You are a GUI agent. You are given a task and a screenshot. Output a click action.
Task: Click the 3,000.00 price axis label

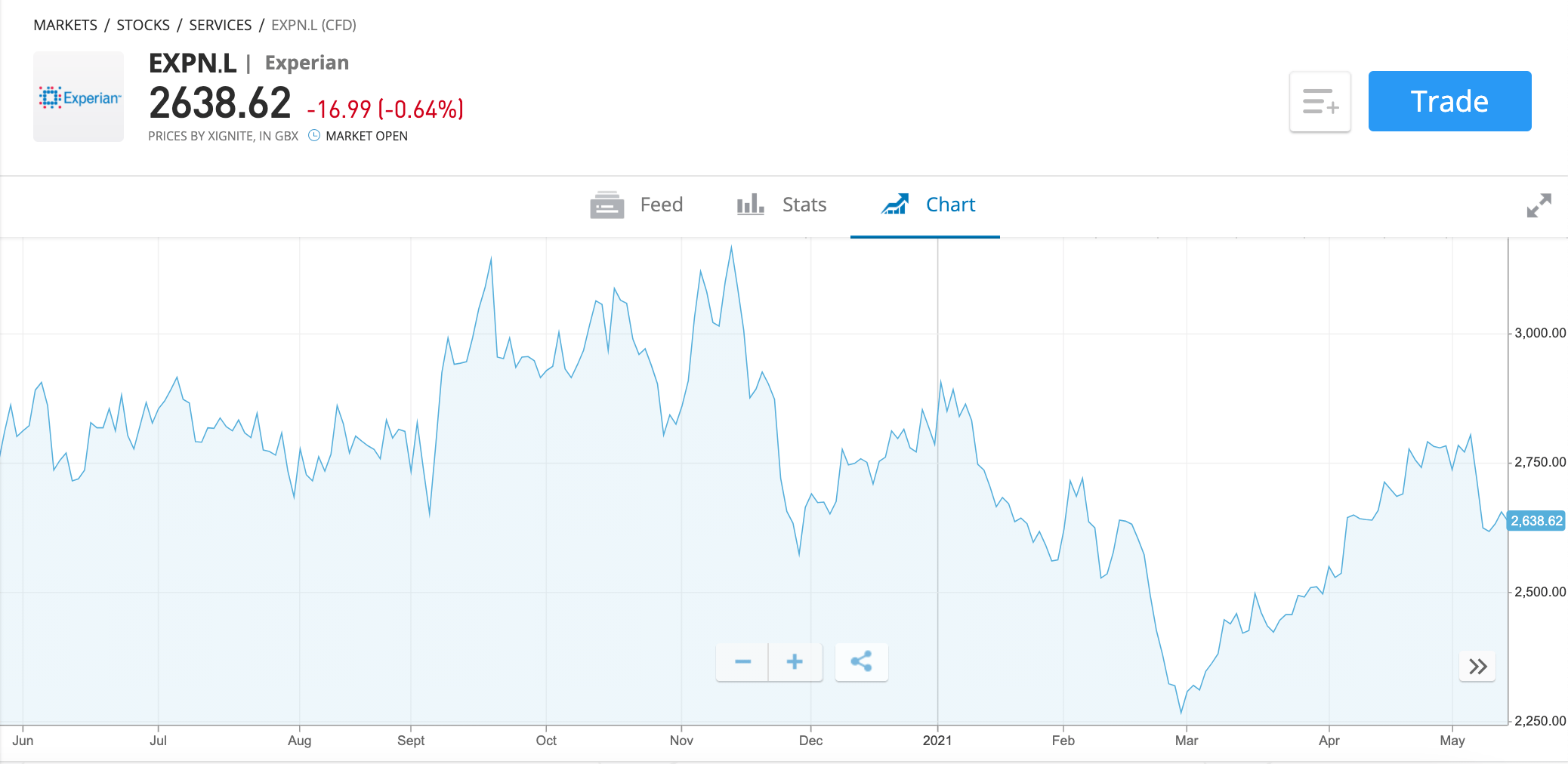(1540, 333)
